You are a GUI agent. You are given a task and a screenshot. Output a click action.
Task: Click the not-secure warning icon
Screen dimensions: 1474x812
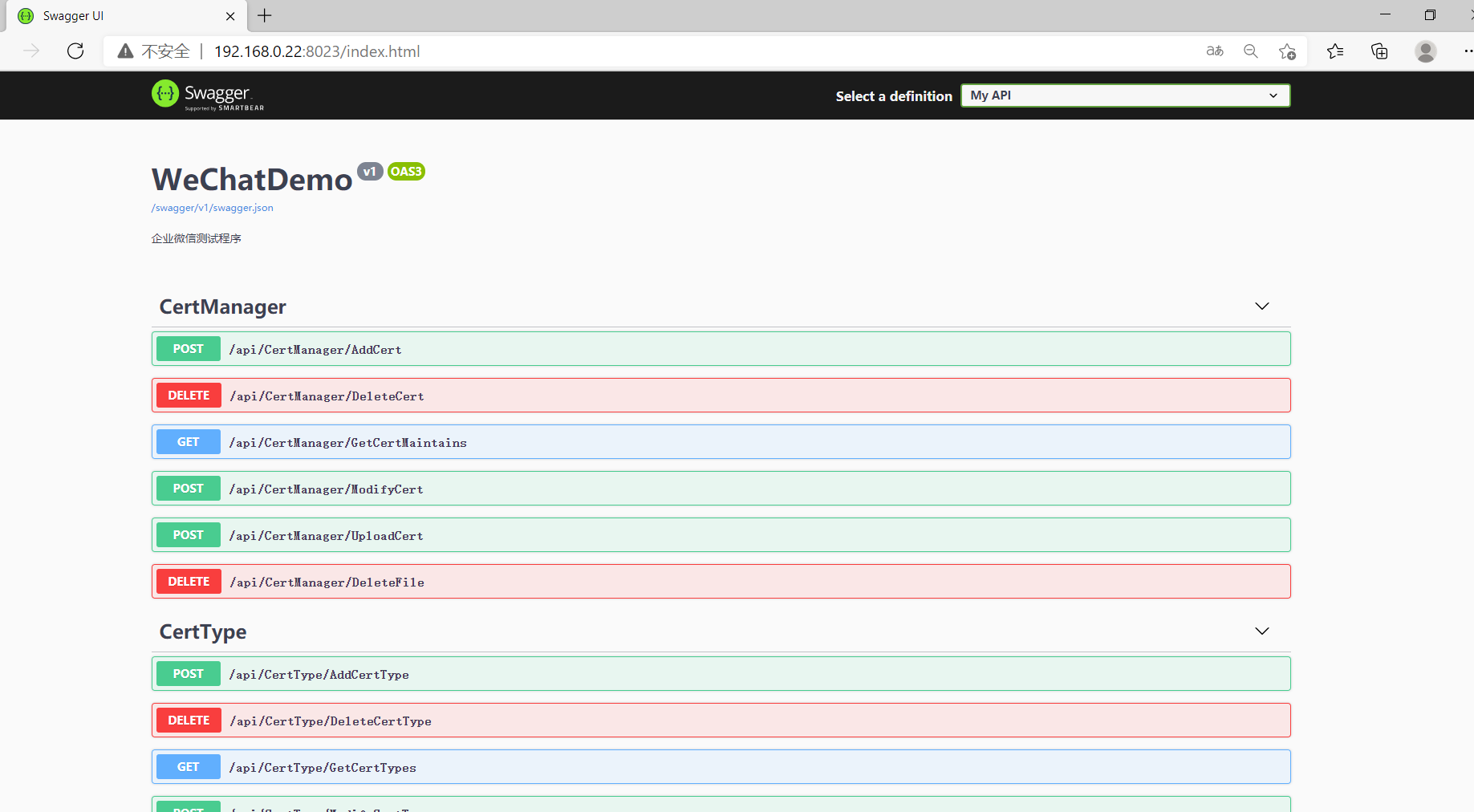[x=126, y=51]
